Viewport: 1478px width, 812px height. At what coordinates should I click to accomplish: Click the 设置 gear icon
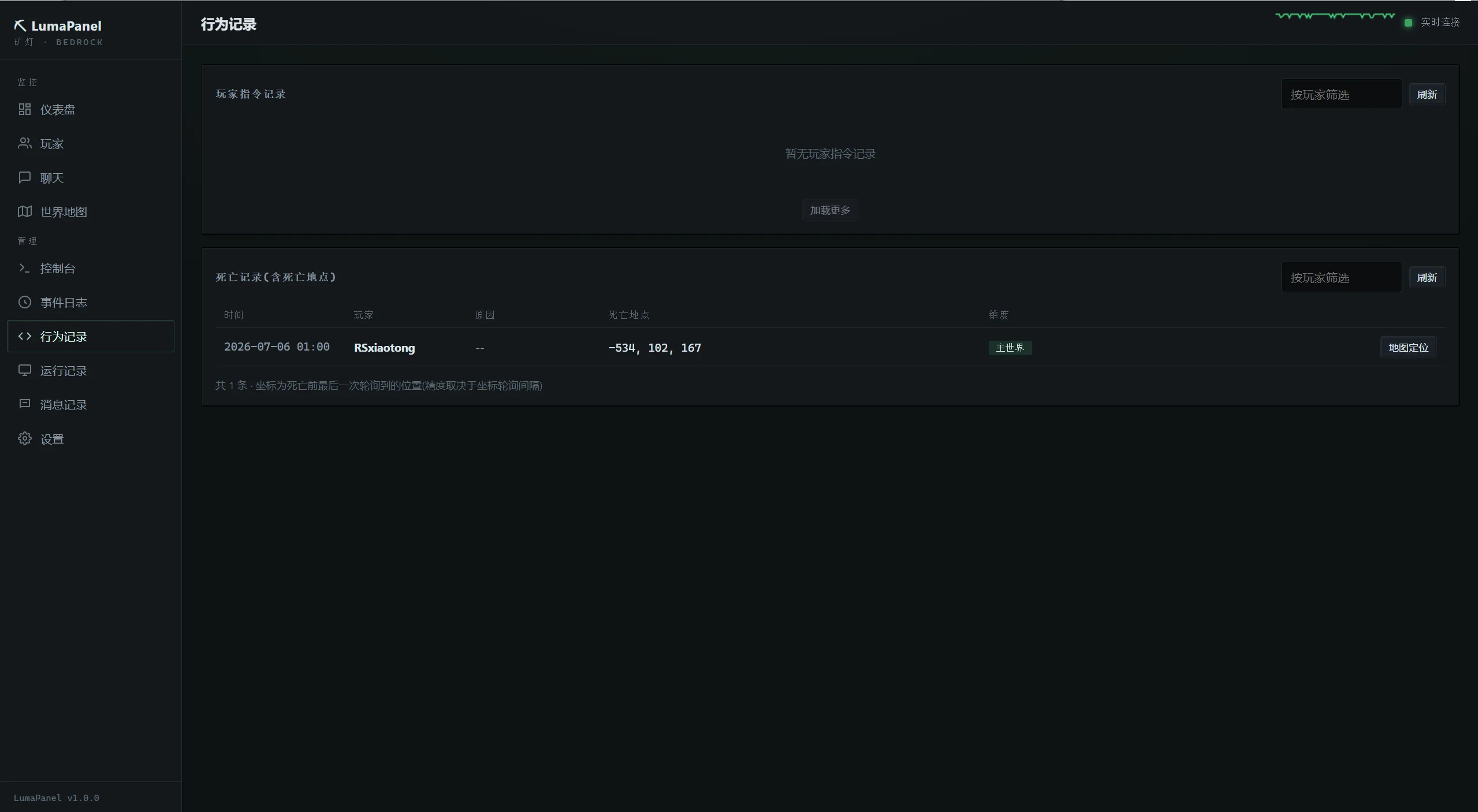click(24, 438)
